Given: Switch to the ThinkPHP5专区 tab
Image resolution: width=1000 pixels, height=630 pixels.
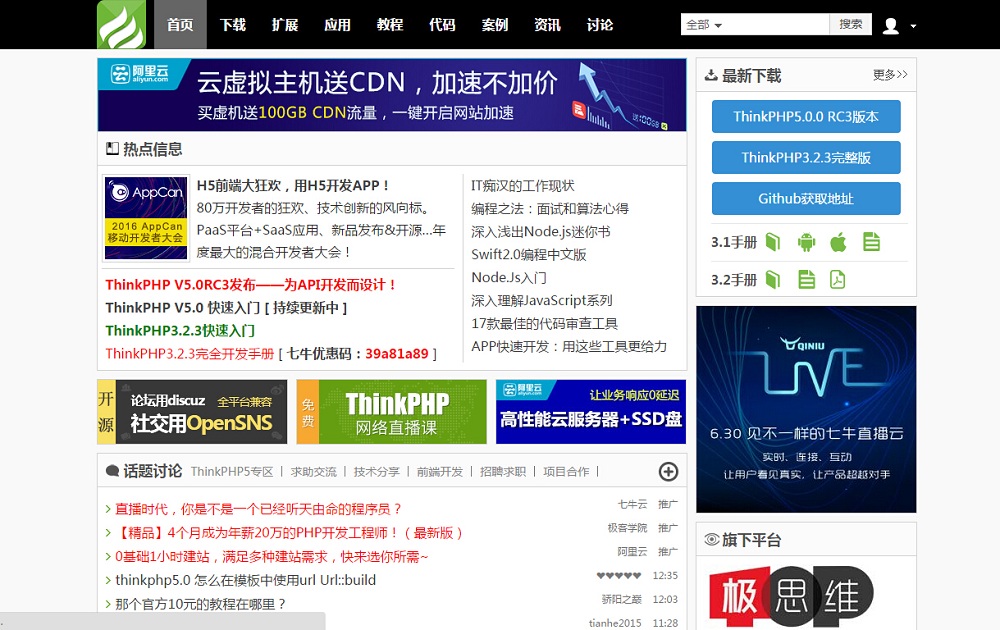Looking at the screenshot, I should point(232,472).
